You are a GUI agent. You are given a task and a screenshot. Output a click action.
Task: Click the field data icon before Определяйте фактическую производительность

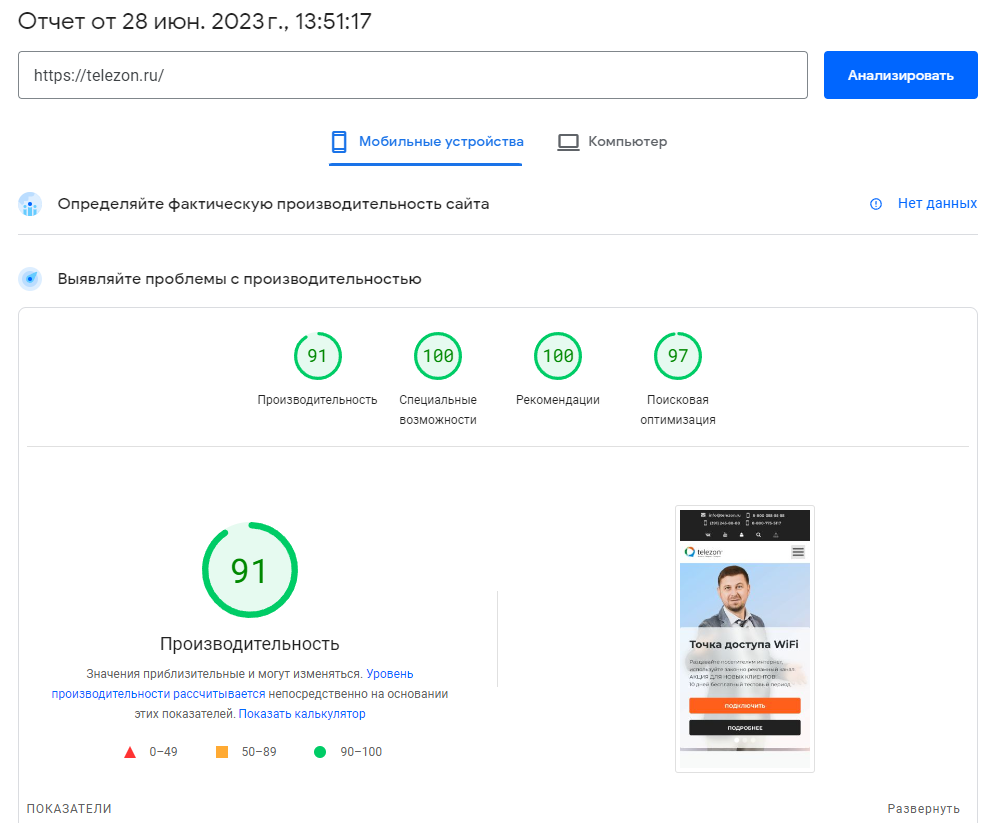click(x=29, y=204)
